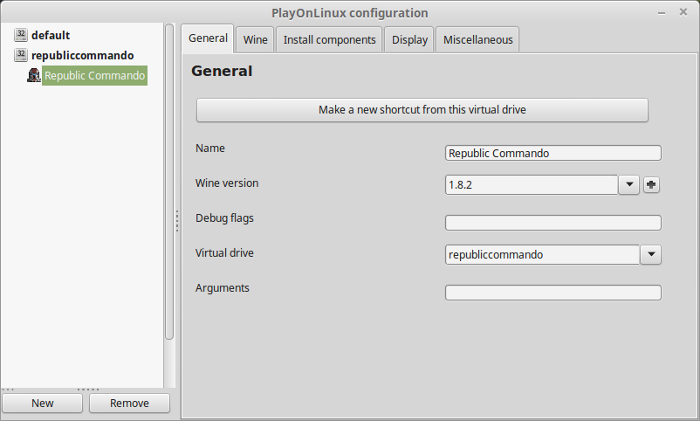
Task: Click the Remove button
Action: click(129, 403)
